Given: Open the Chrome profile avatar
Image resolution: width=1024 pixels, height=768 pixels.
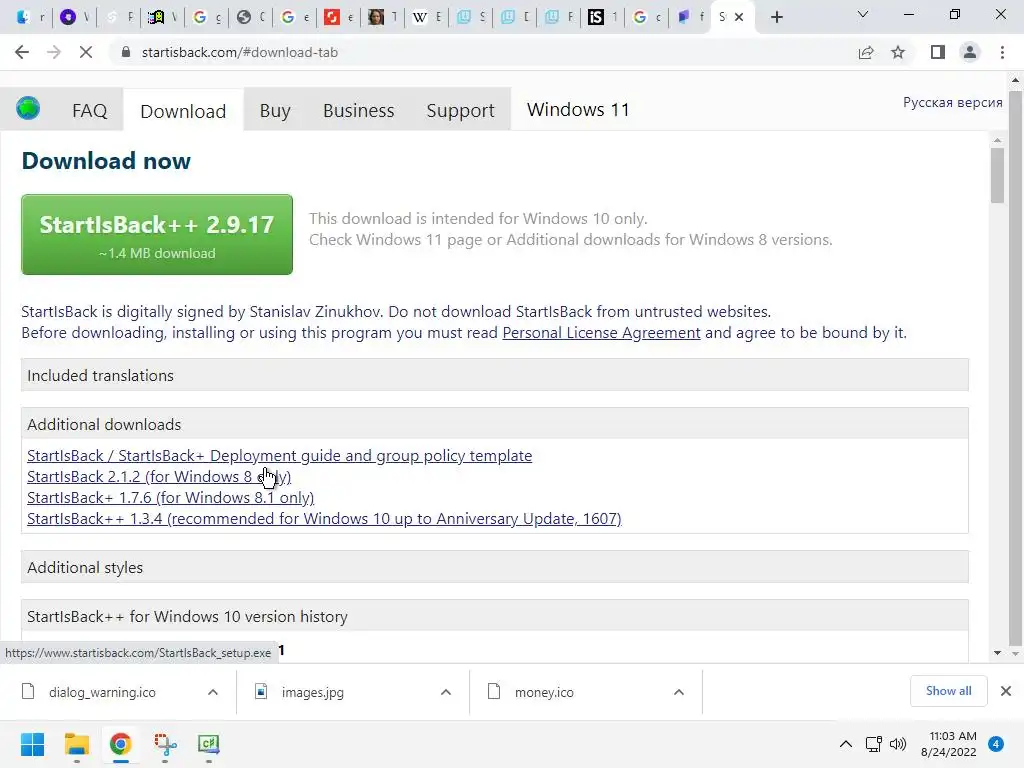Looking at the screenshot, I should (970, 52).
